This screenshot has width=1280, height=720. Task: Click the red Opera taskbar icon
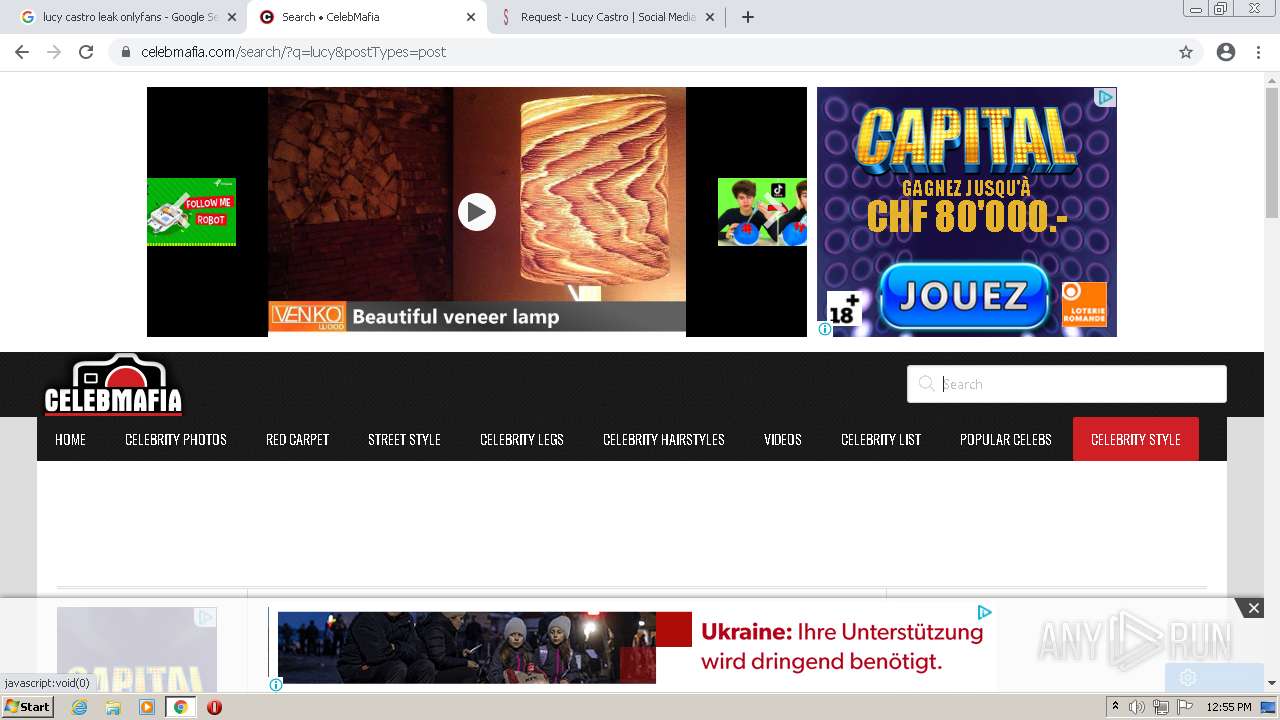click(214, 707)
